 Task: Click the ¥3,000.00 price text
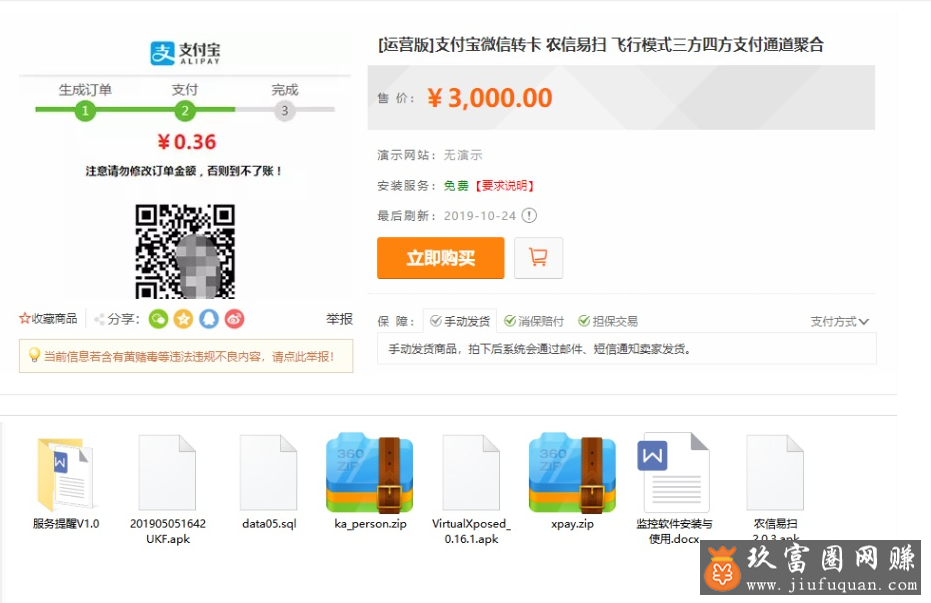click(490, 98)
